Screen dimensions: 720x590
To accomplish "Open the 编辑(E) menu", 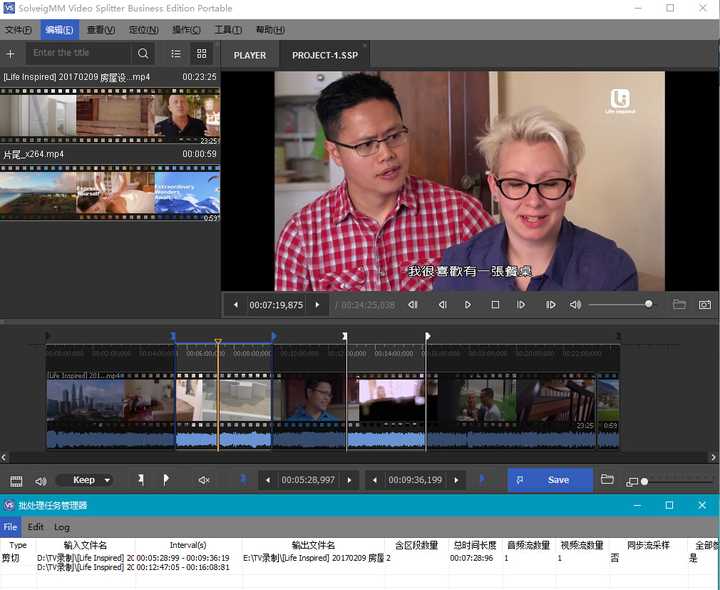I will coord(59,30).
